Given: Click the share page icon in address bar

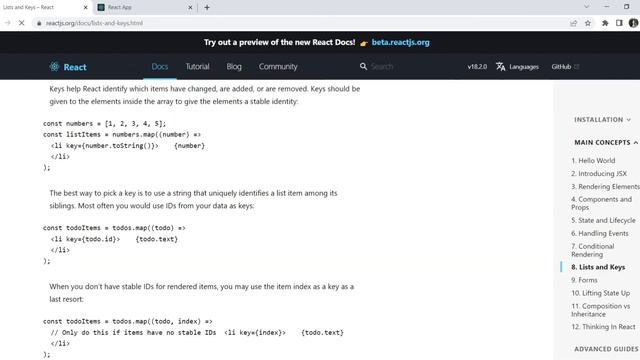Looking at the screenshot, I should coord(573,23).
